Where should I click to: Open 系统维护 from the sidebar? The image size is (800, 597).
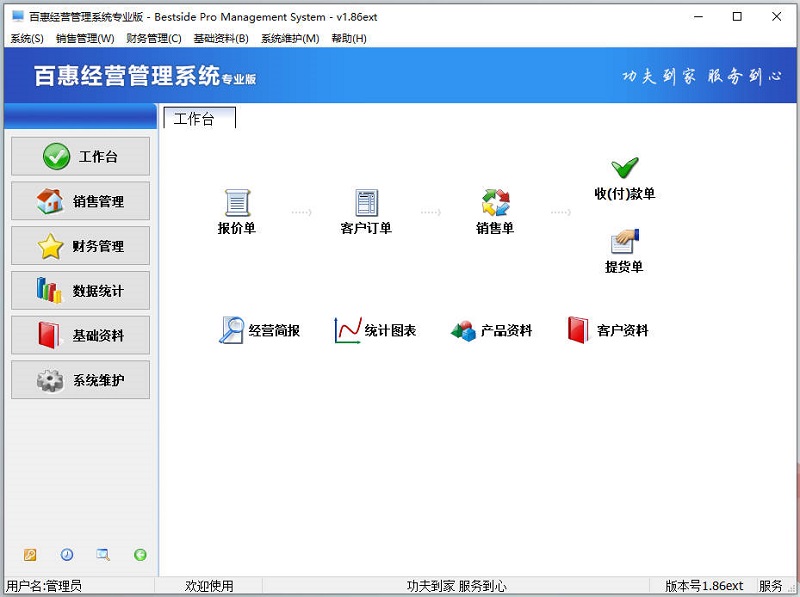click(80, 380)
